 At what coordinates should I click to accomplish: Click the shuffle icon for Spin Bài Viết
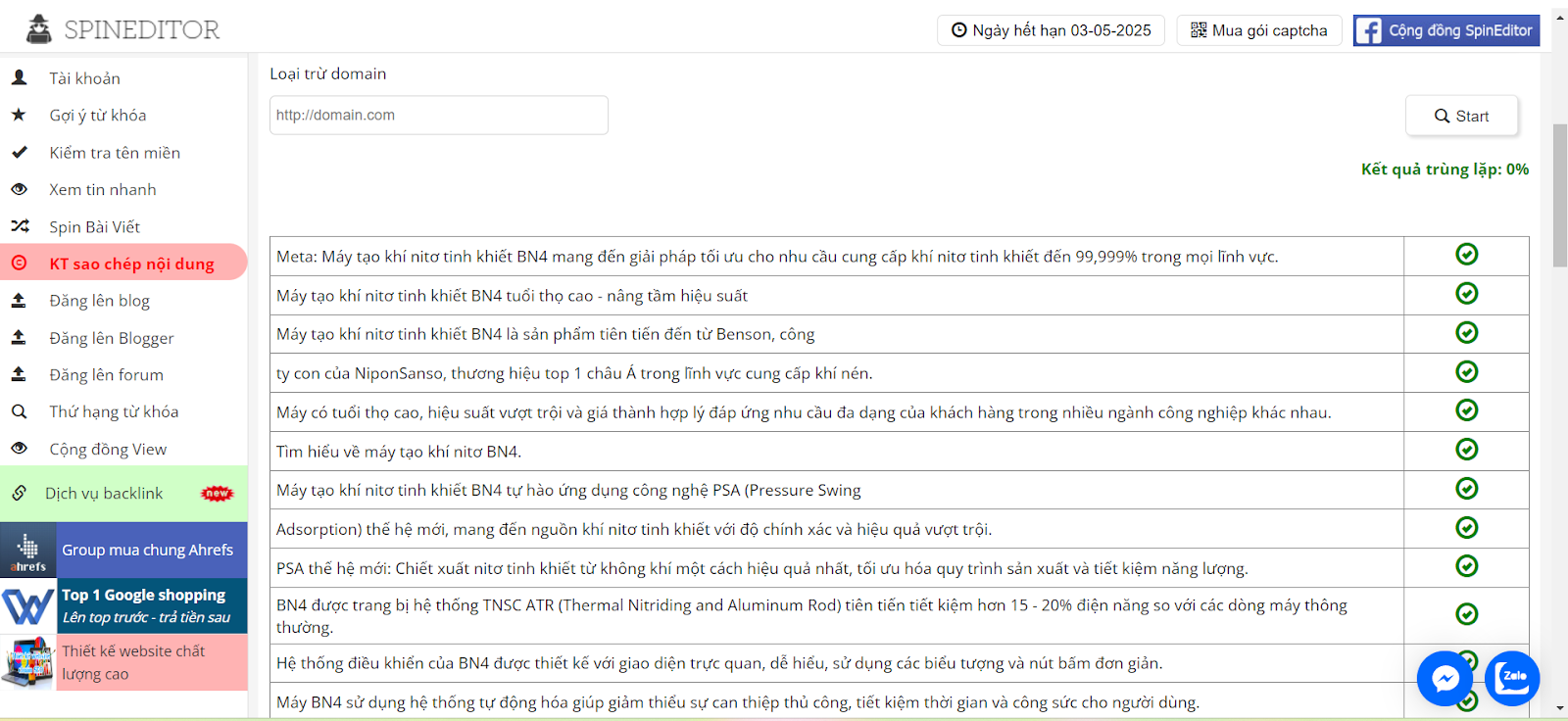(20, 226)
